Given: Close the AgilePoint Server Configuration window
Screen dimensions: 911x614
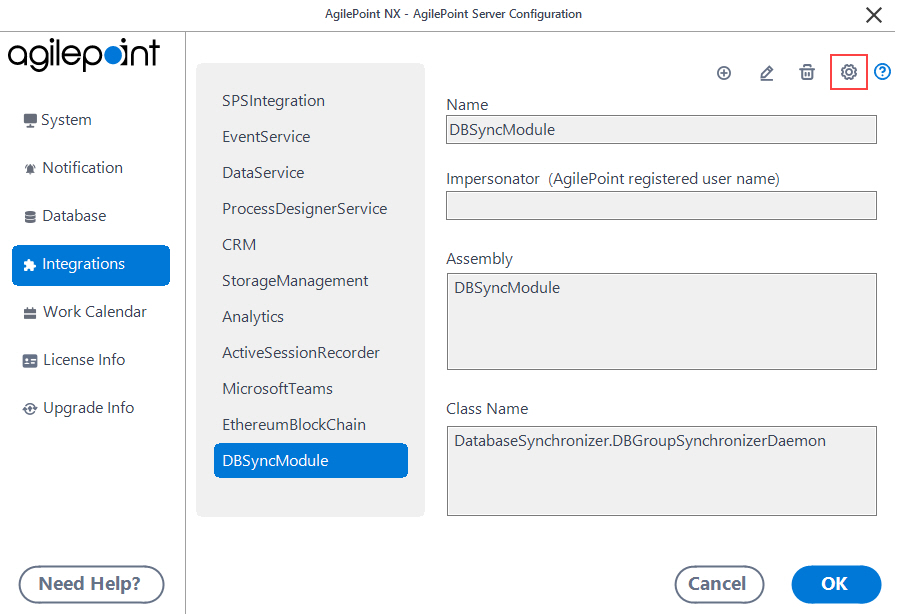Looking at the screenshot, I should coord(873,15).
